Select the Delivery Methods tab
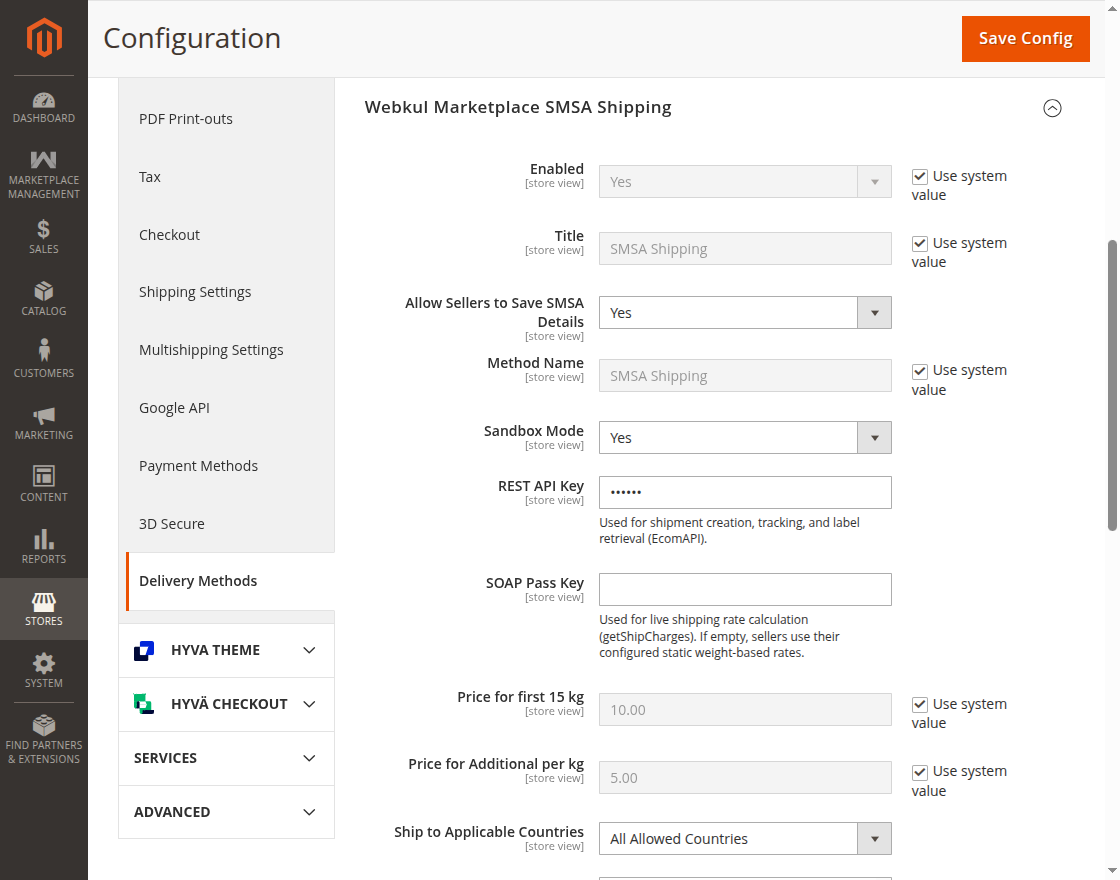 point(229,581)
